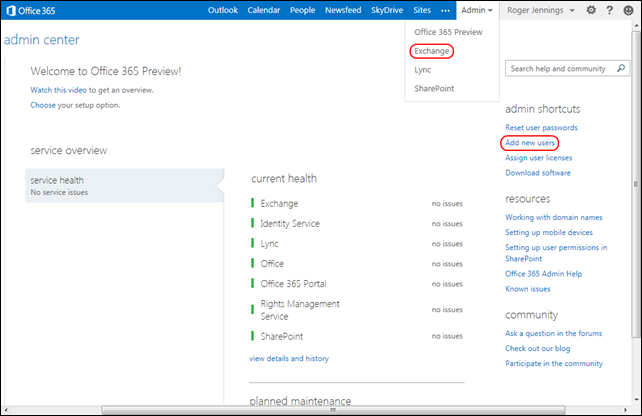The width and height of the screenshot is (642, 416).
Task: Open SkyDrive in the navigation bar
Action: [x=387, y=10]
